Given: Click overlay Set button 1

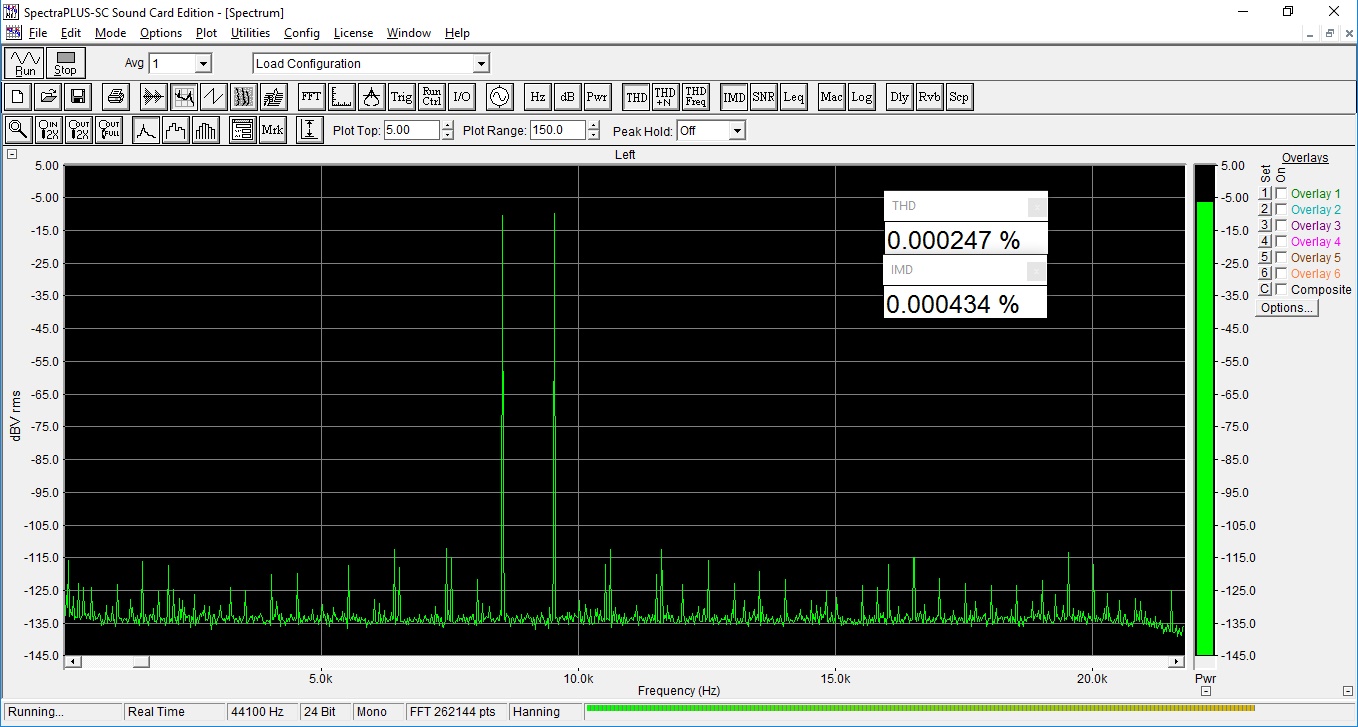Looking at the screenshot, I should [x=1264, y=194].
